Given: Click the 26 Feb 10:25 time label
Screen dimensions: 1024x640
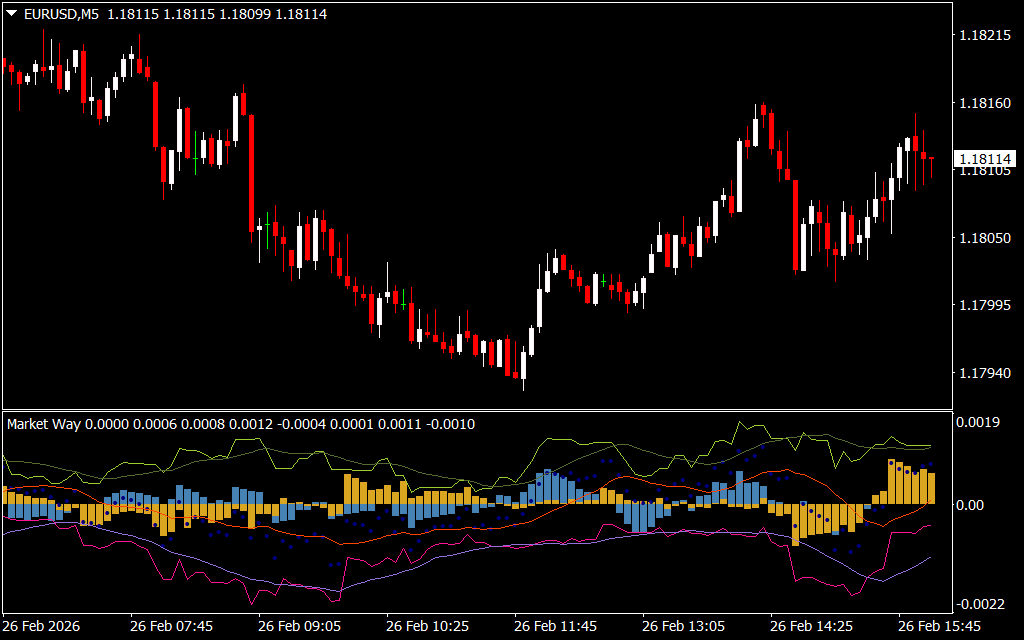Looking at the screenshot, I should 427,626.
